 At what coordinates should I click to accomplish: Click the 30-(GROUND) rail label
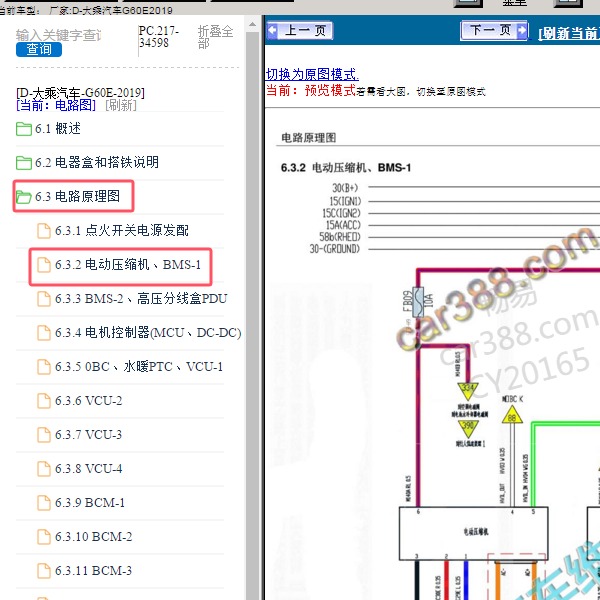[335, 249]
